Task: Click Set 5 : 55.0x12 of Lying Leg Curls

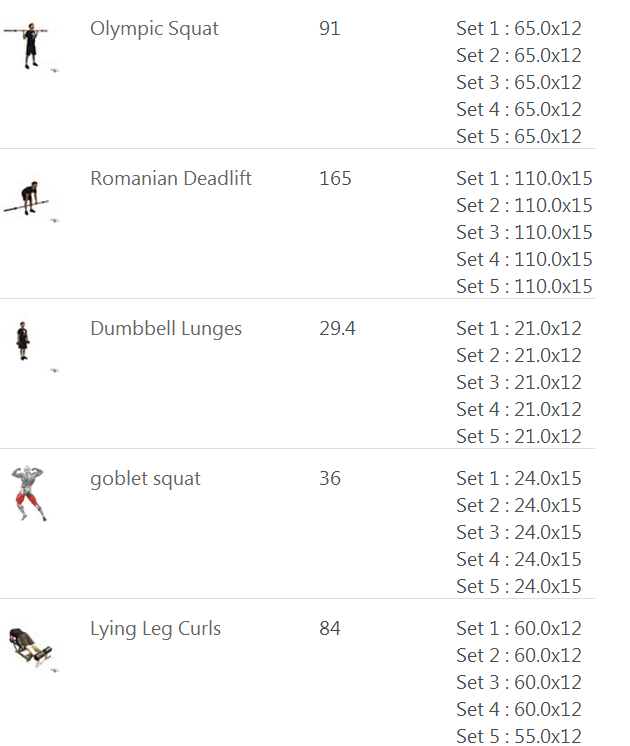Action: coord(519,736)
